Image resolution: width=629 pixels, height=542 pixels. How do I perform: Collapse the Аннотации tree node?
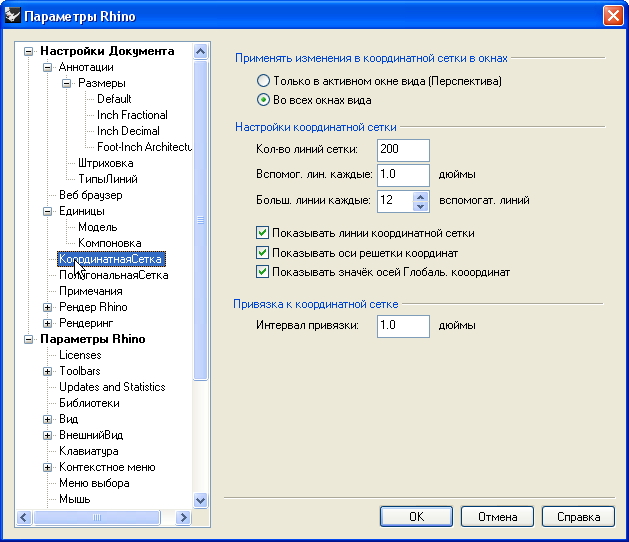(47, 67)
